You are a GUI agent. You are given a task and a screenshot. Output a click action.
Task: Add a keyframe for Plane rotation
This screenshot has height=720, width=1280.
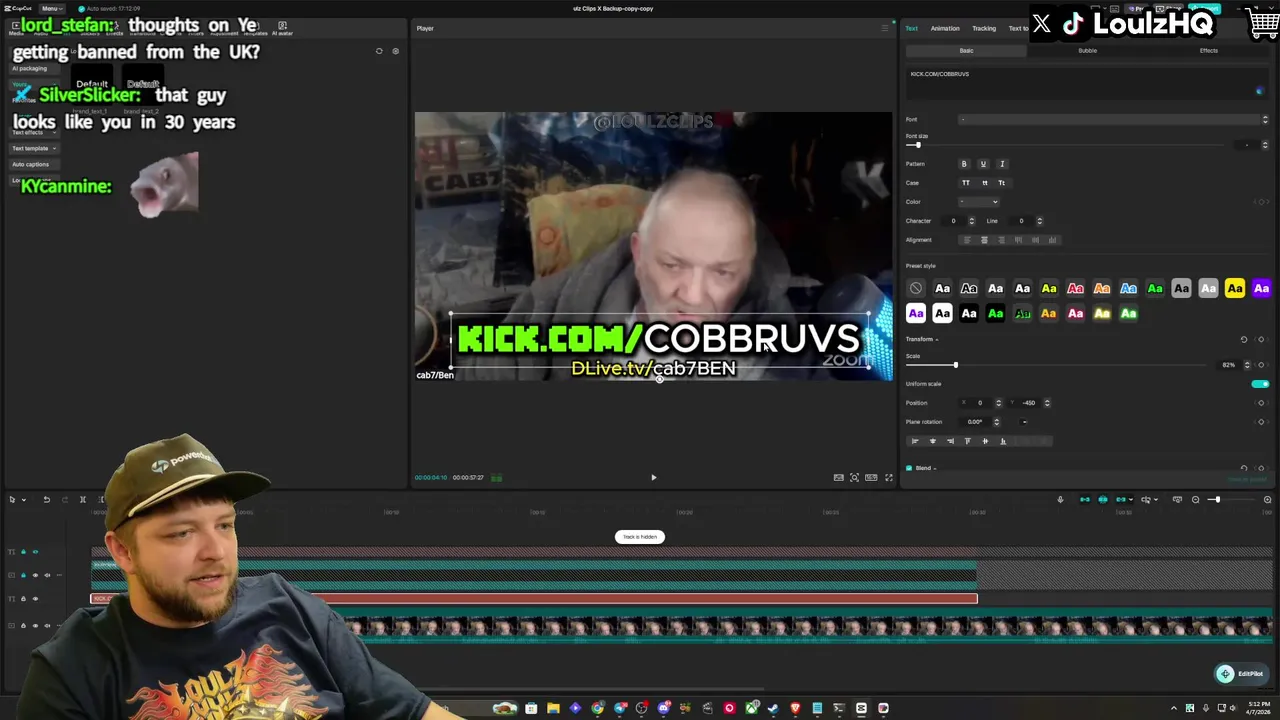point(1261,422)
